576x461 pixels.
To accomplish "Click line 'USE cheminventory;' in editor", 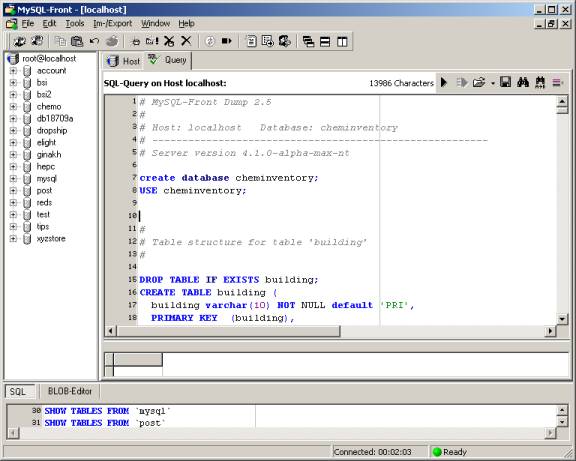I will tap(192, 191).
